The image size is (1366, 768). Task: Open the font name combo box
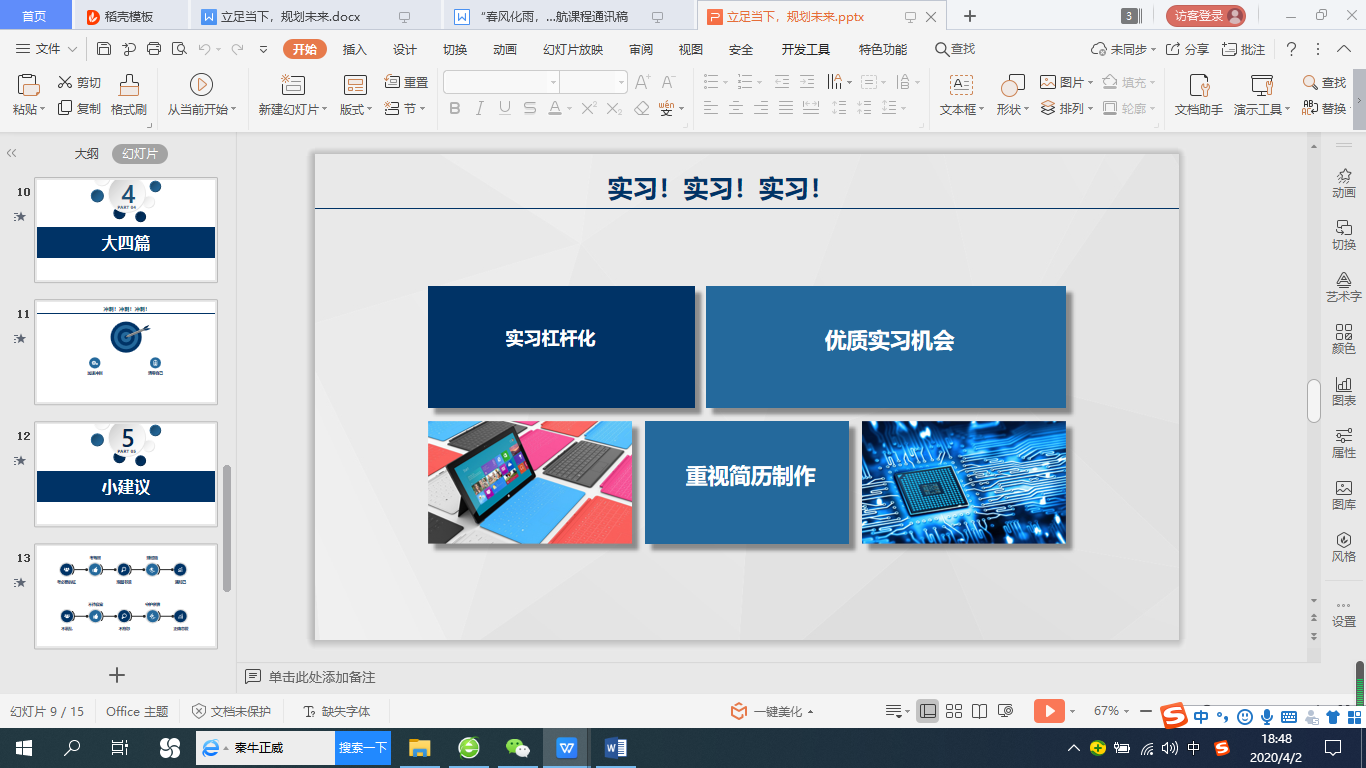[501, 82]
